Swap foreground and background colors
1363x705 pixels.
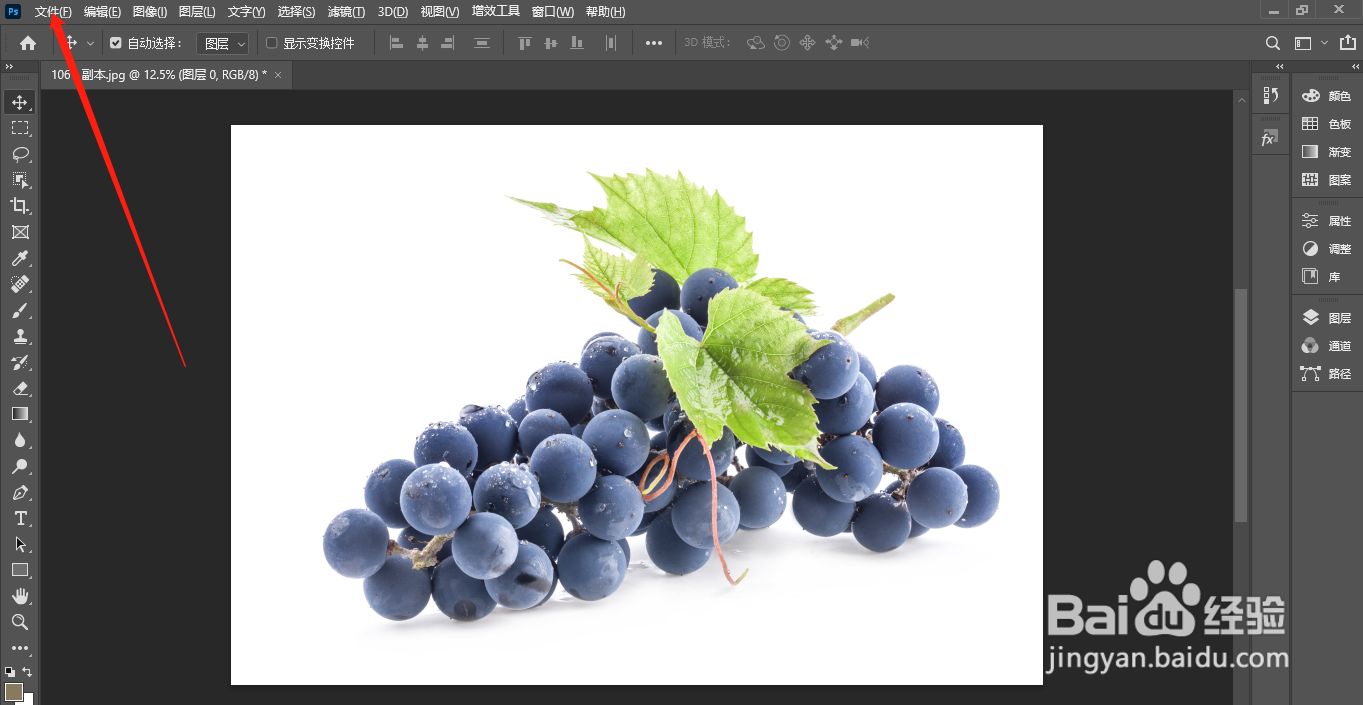point(28,671)
